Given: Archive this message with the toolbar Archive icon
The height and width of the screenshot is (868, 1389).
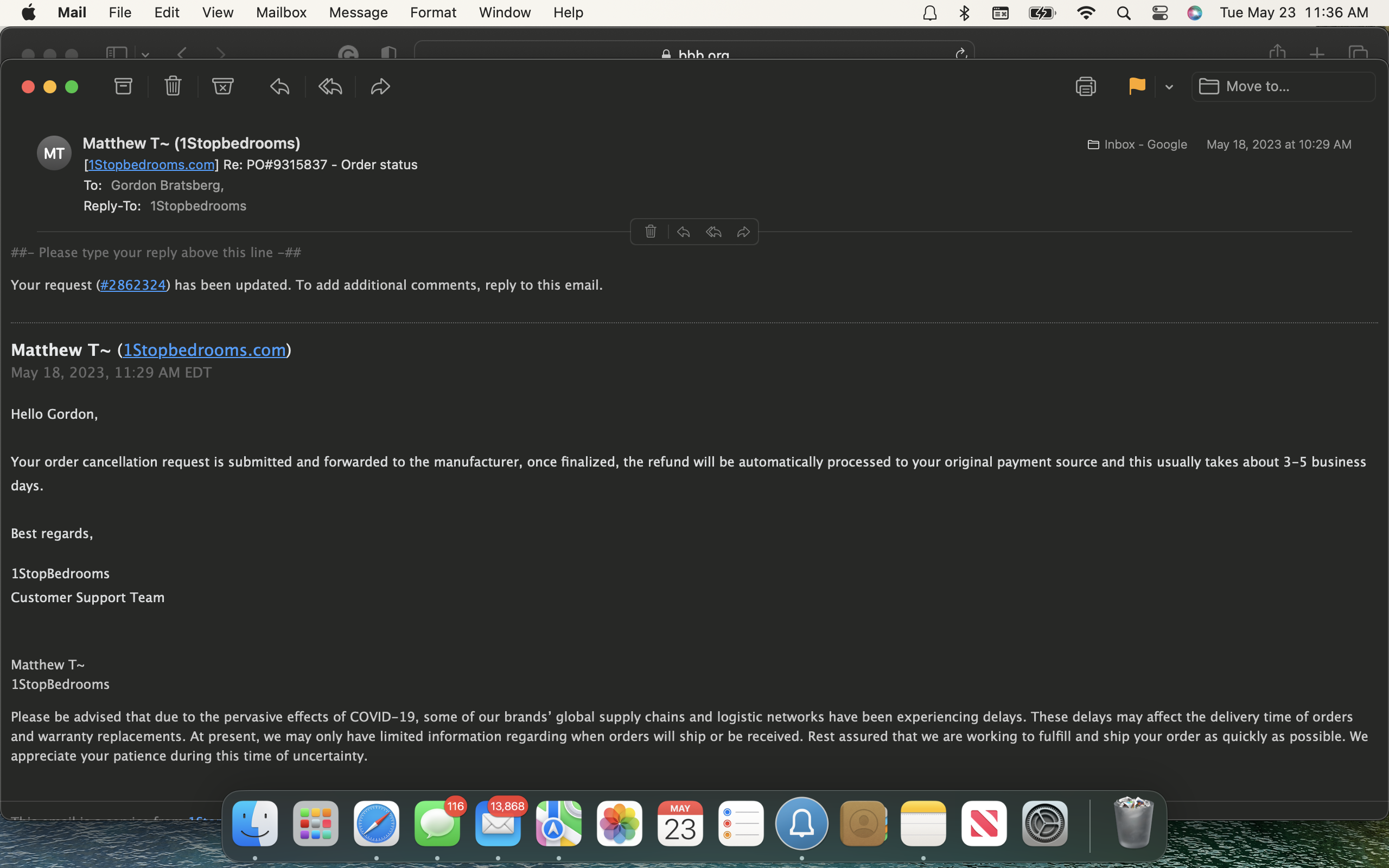Looking at the screenshot, I should tap(123, 87).
